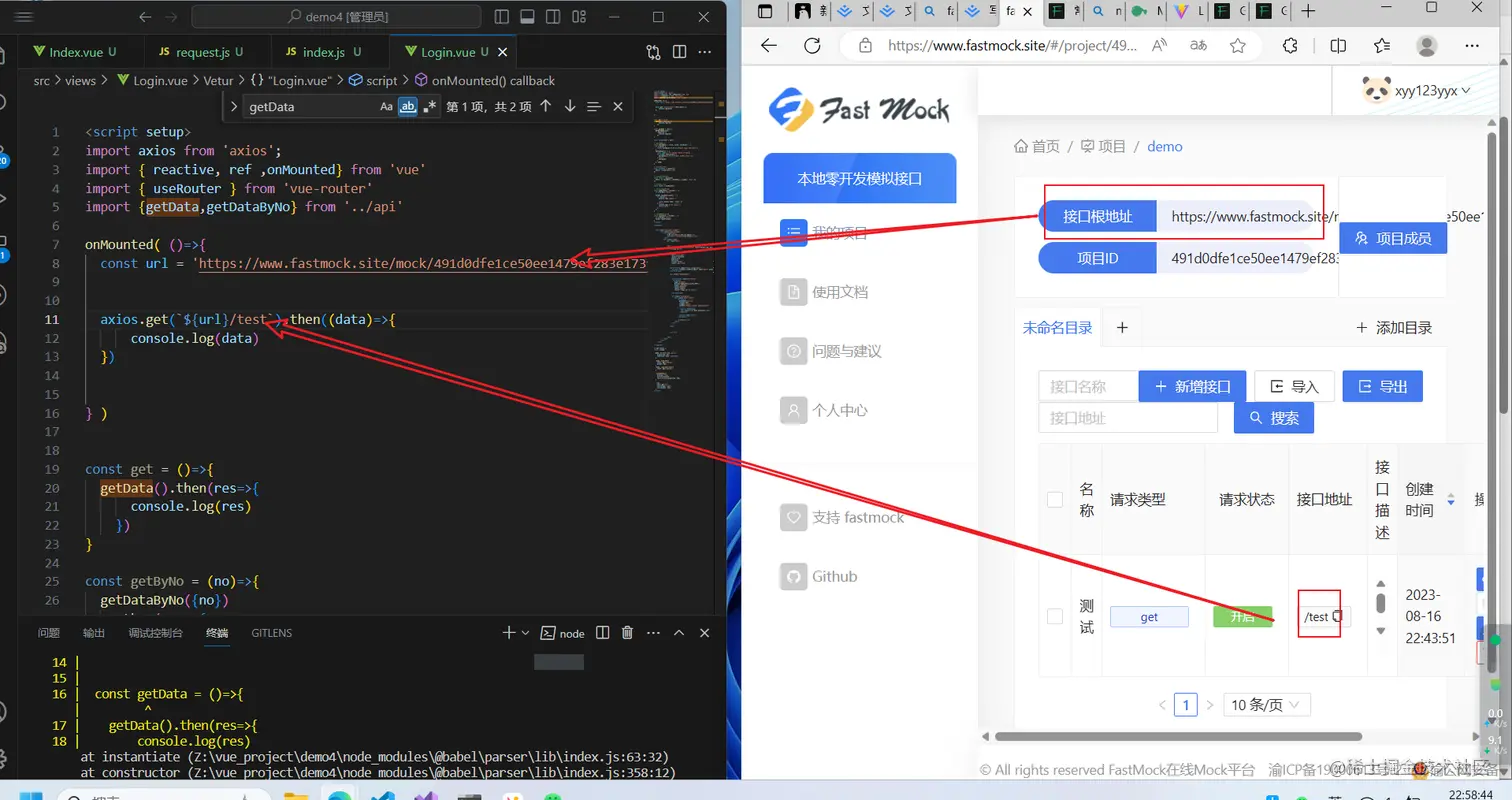Click the 使用文档 sidebar item
The width and height of the screenshot is (1512, 800).
[x=823, y=292]
